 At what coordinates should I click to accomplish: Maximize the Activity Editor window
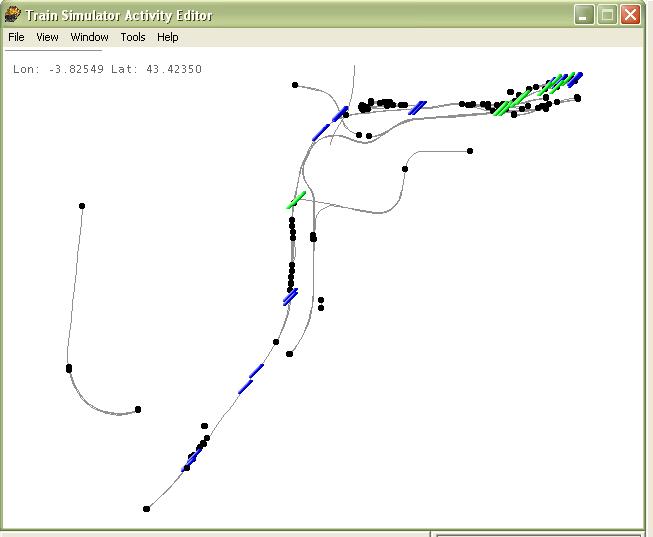607,14
